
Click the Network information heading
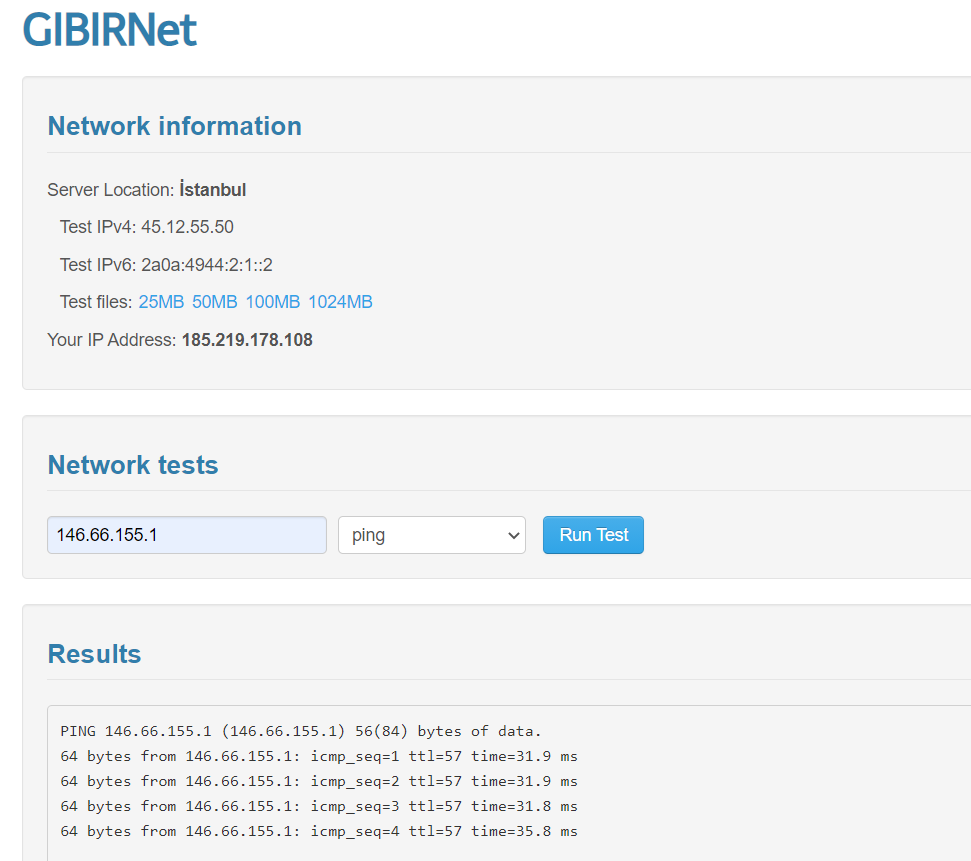point(175,126)
